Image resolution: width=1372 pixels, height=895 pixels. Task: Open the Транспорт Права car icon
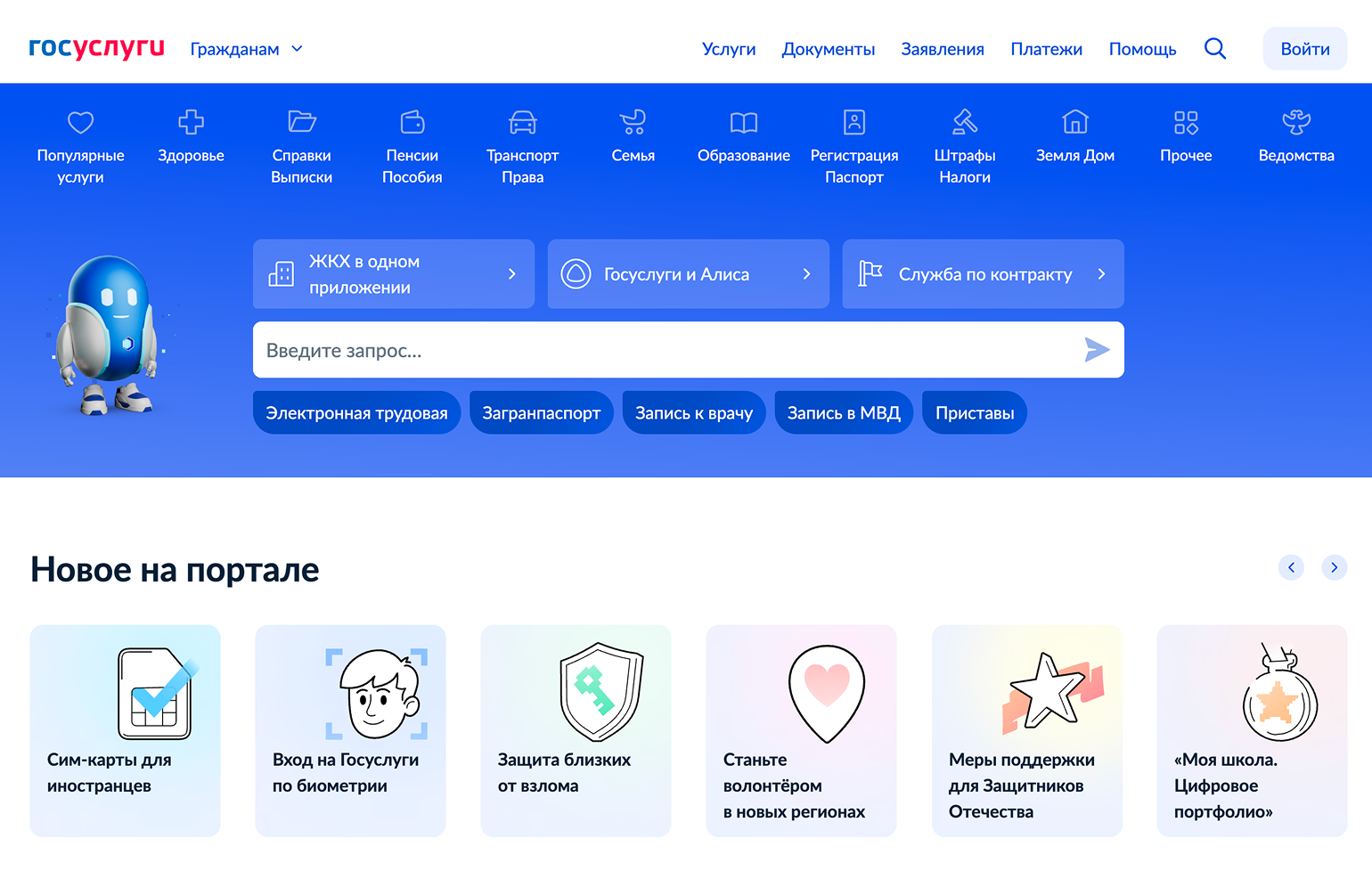tap(523, 122)
